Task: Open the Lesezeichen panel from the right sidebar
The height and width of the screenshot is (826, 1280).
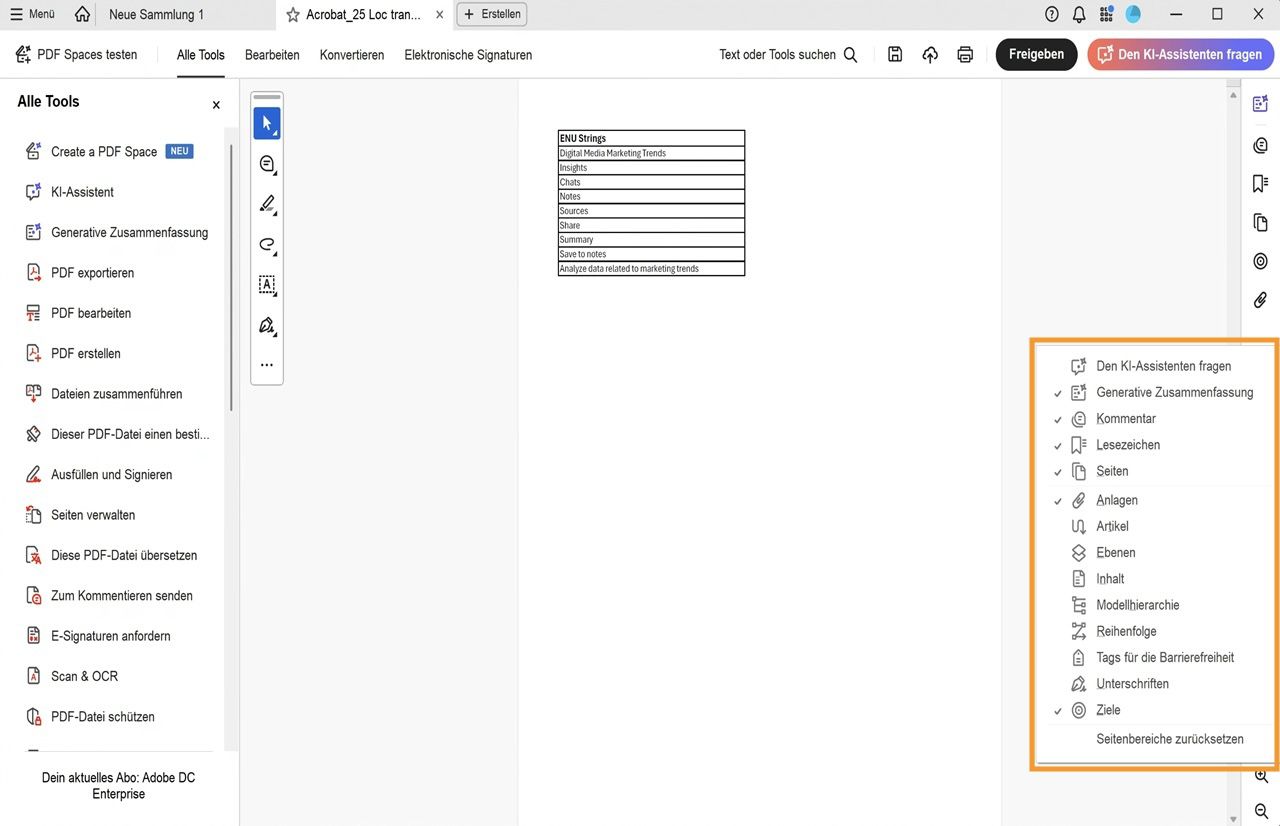Action: 1259,183
